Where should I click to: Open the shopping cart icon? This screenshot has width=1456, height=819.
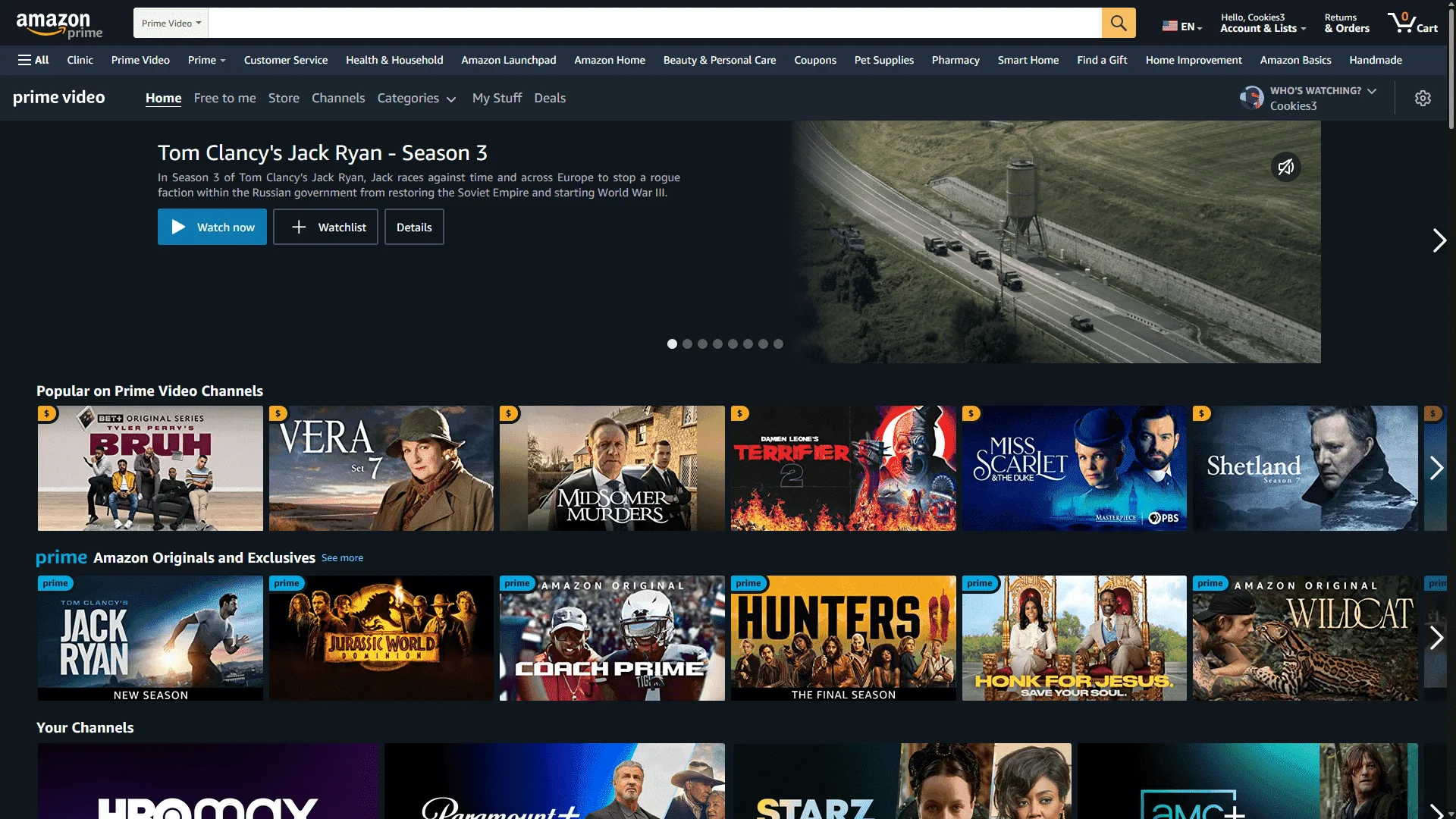(x=1412, y=23)
